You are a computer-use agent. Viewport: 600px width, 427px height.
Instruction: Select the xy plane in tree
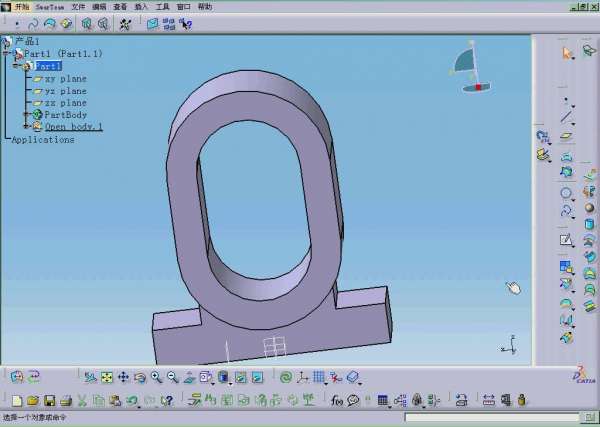click(65, 78)
